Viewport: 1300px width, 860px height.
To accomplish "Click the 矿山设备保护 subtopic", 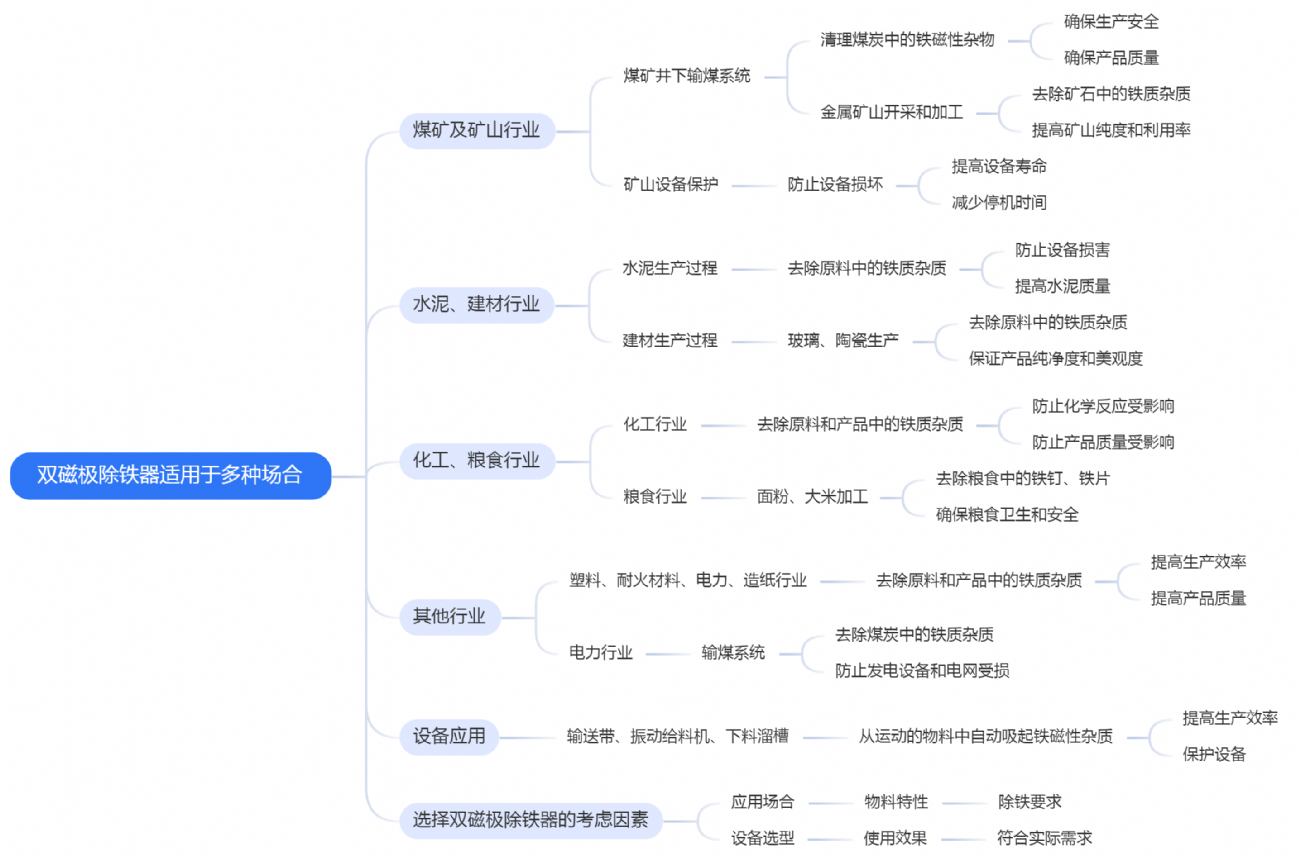I will 670,184.
